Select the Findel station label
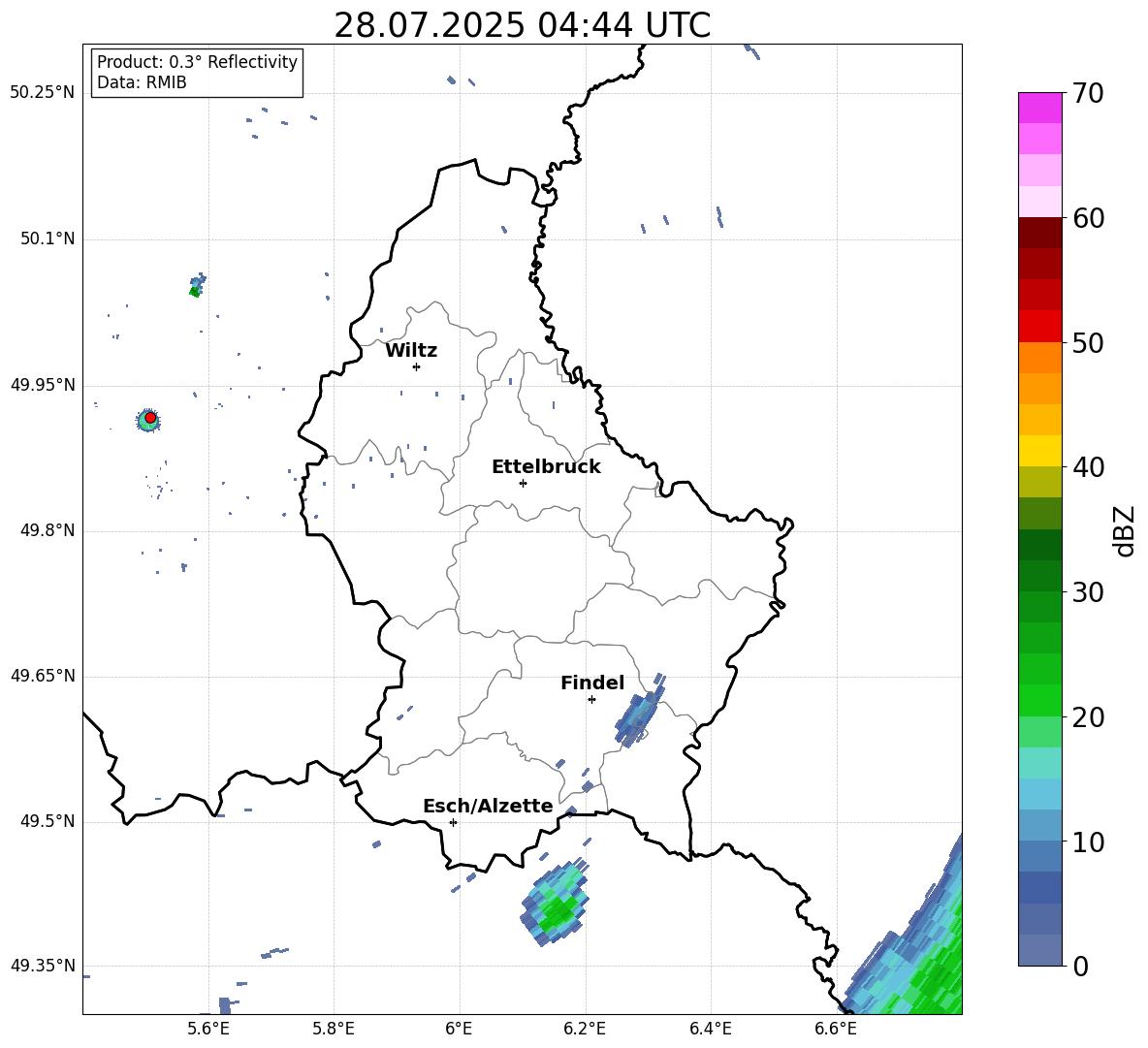The height and width of the screenshot is (1048, 1148). [592, 683]
